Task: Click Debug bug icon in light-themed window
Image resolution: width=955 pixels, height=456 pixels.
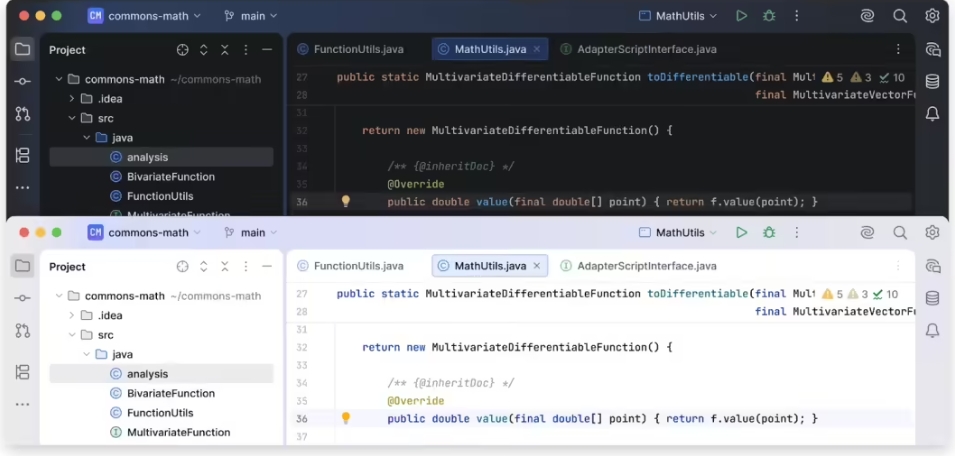Action: [x=769, y=233]
